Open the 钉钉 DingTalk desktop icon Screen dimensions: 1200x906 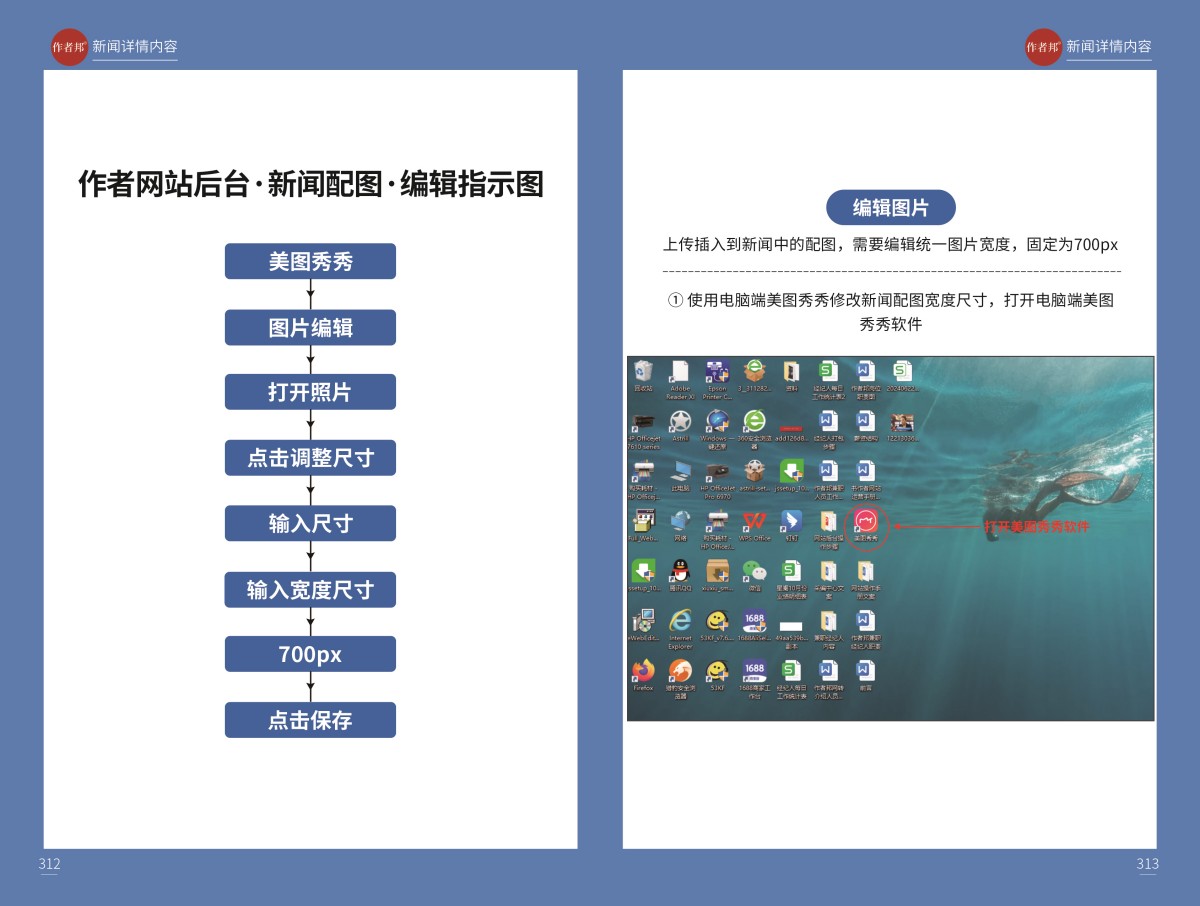click(x=791, y=521)
